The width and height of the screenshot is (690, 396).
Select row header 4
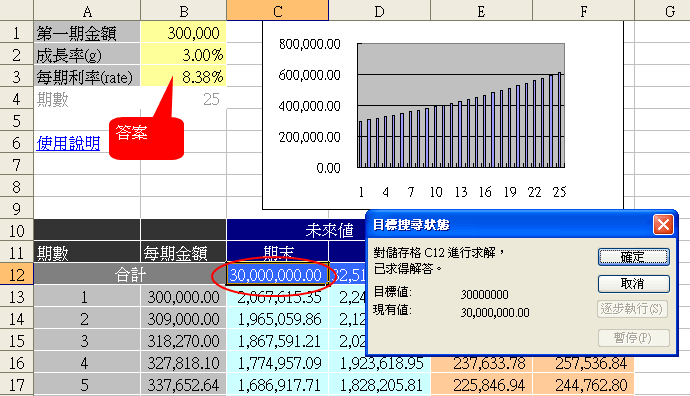coord(17,99)
